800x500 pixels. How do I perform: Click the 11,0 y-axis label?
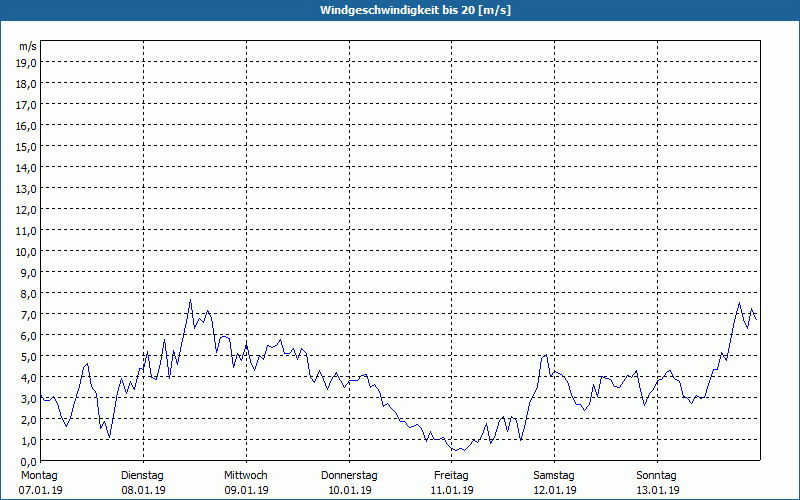click(x=27, y=231)
